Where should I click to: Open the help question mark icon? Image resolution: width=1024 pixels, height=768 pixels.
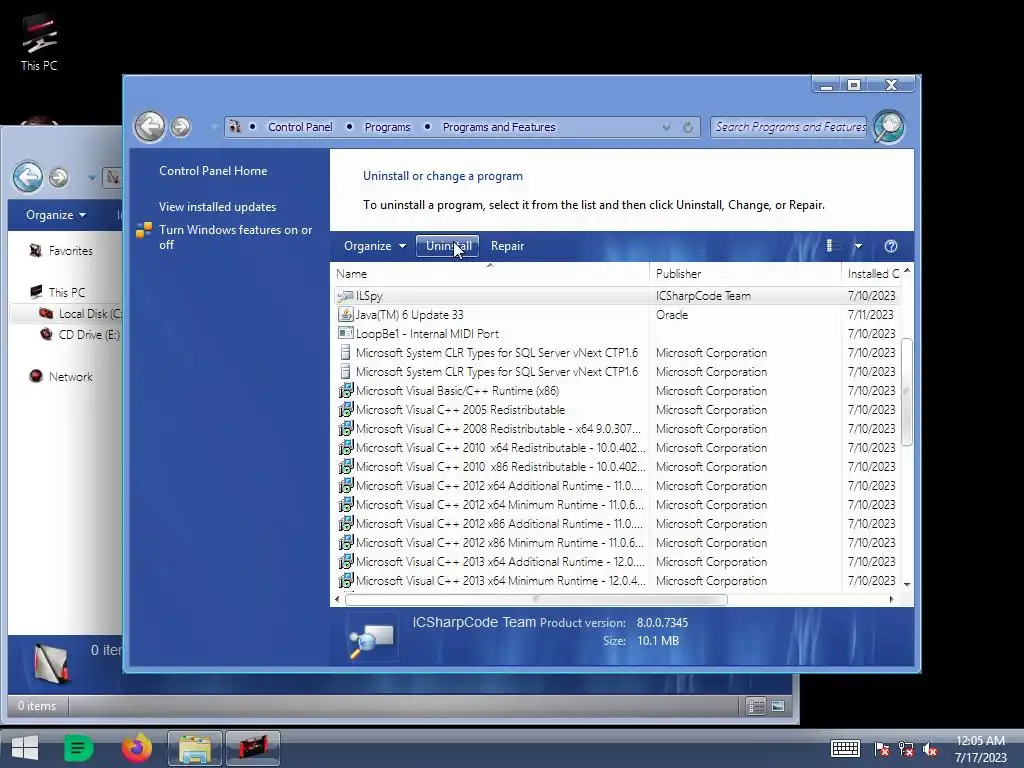click(891, 246)
